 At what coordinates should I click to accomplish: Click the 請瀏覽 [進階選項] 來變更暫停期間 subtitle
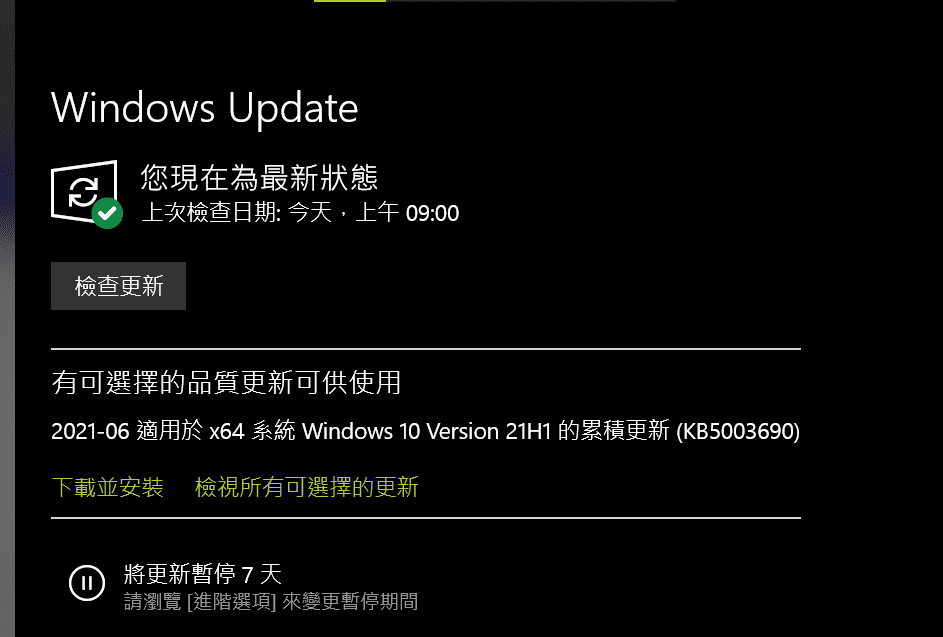tap(271, 601)
